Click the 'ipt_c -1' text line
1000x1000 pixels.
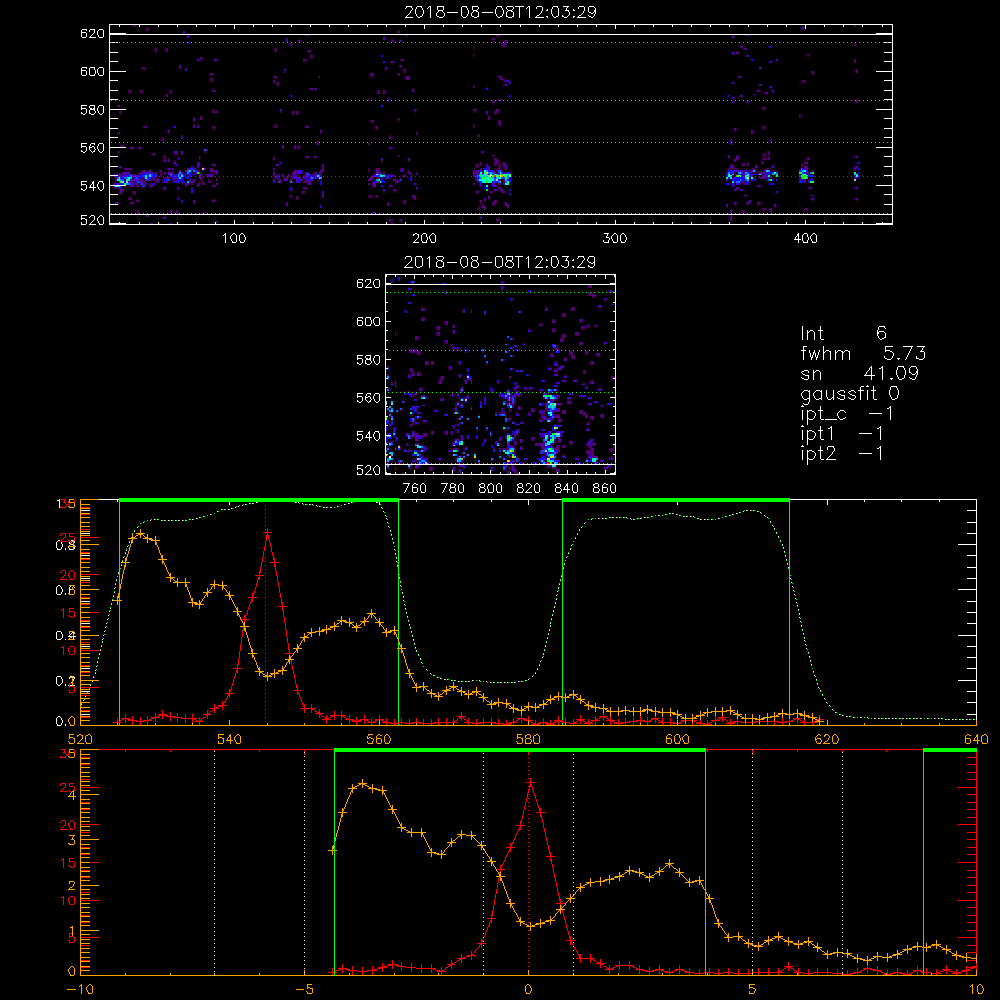coord(847,414)
